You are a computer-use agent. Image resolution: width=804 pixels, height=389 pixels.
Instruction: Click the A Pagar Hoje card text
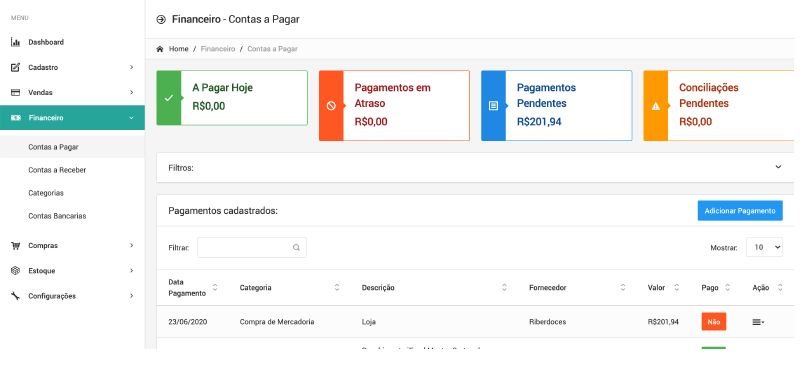click(x=223, y=88)
